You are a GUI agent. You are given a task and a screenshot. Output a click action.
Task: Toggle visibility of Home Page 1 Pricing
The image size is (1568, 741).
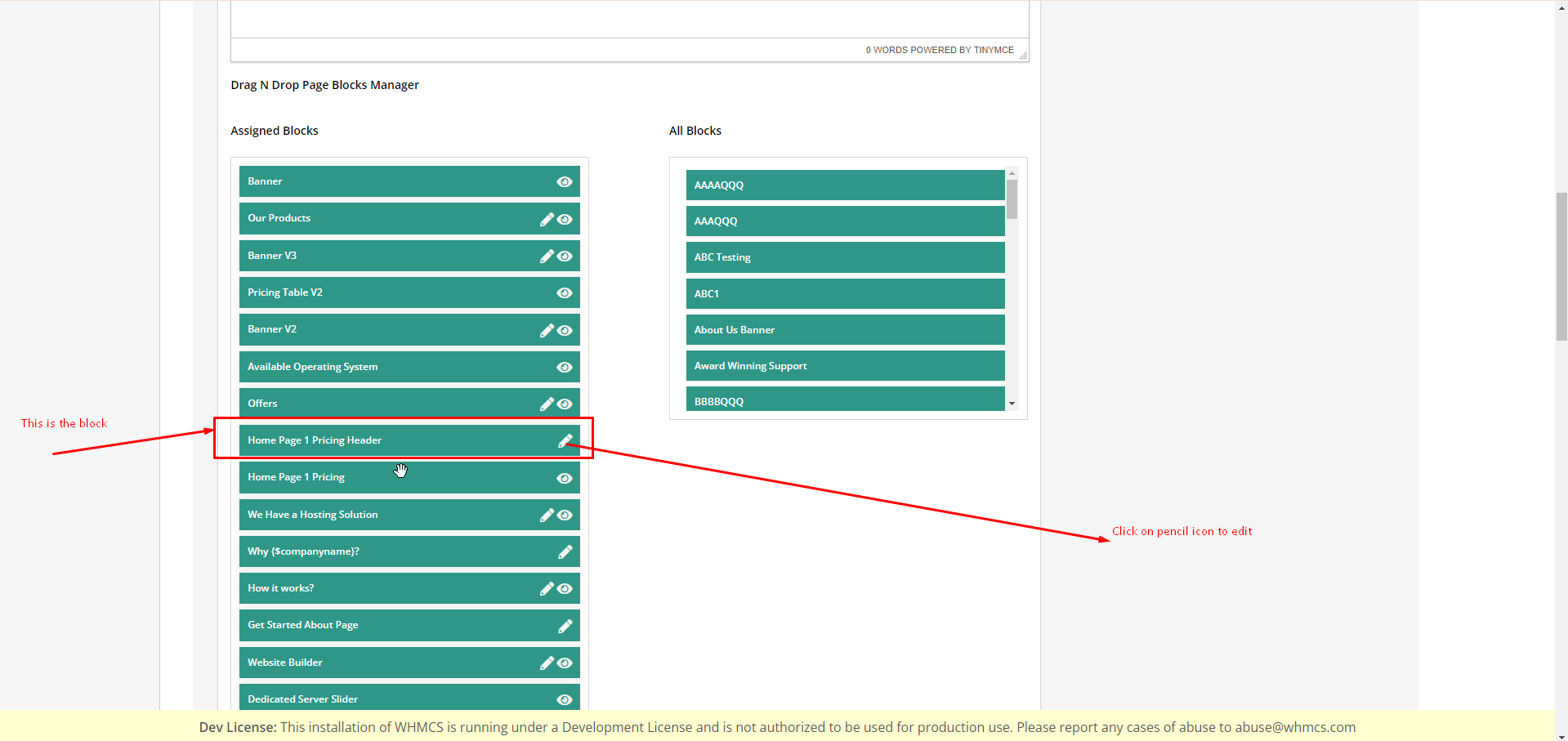[565, 479]
